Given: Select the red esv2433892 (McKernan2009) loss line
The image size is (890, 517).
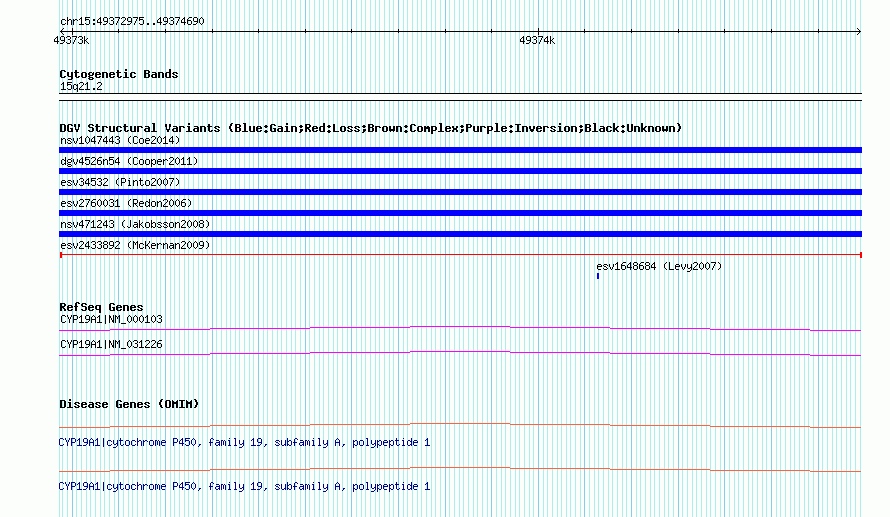Looking at the screenshot, I should point(460,255).
